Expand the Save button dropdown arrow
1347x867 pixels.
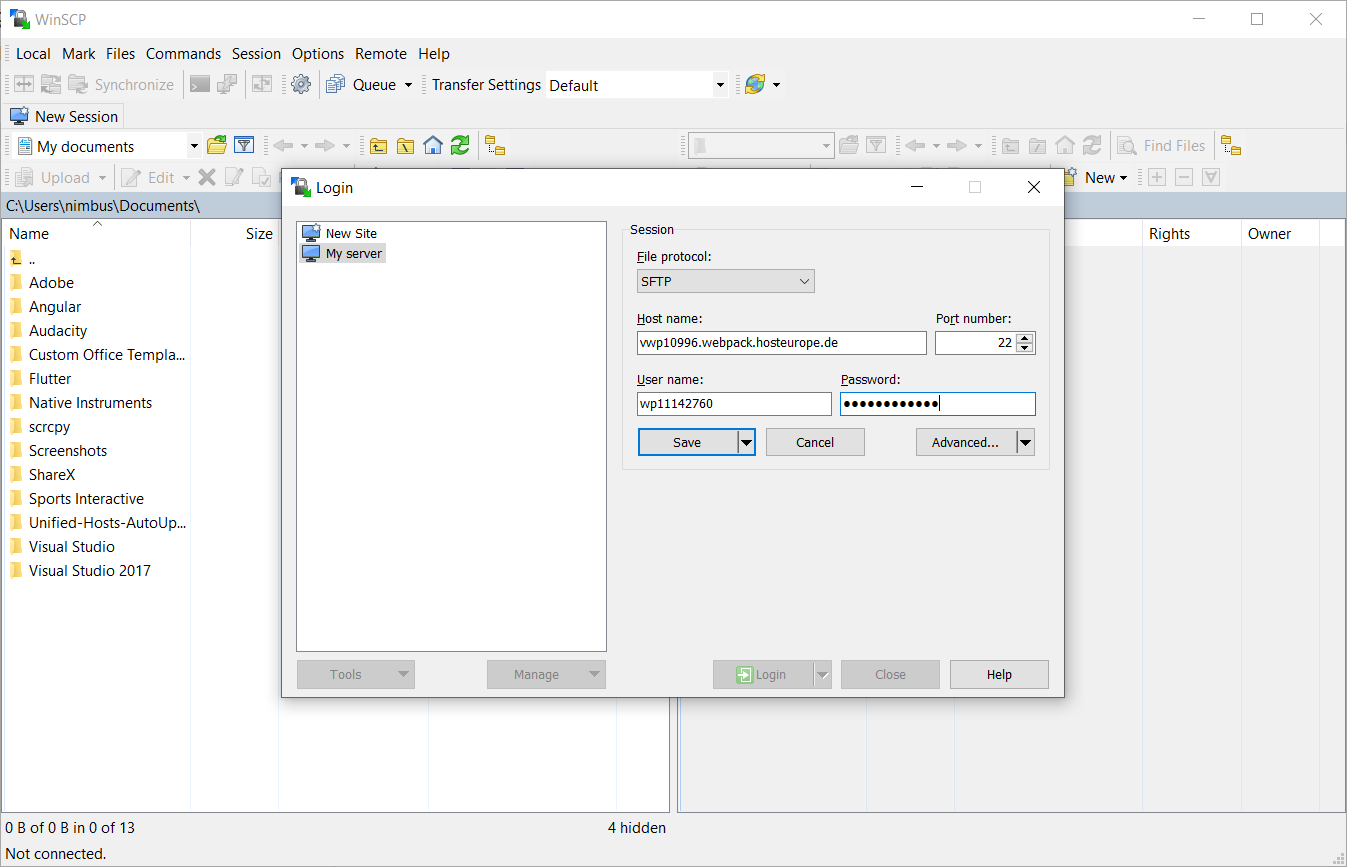pos(746,442)
